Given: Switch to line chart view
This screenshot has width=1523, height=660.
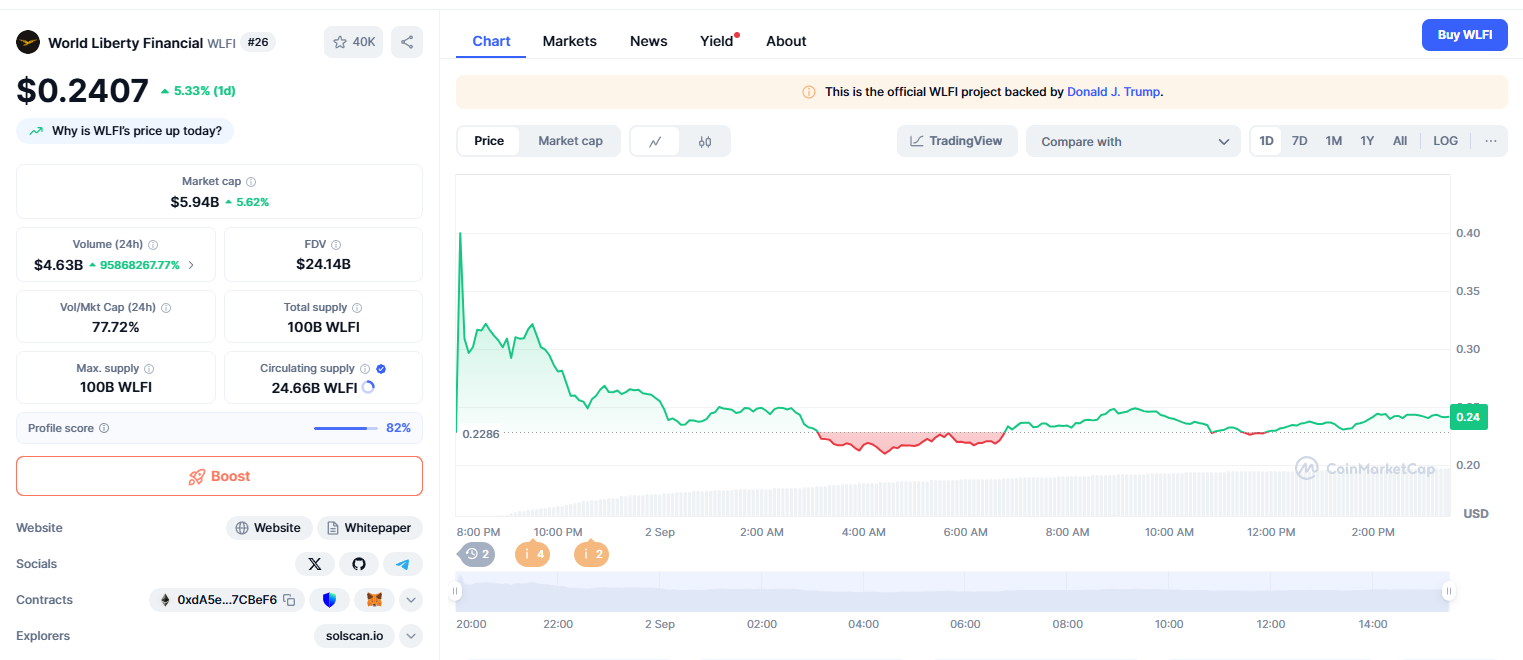Looking at the screenshot, I should tap(655, 141).
